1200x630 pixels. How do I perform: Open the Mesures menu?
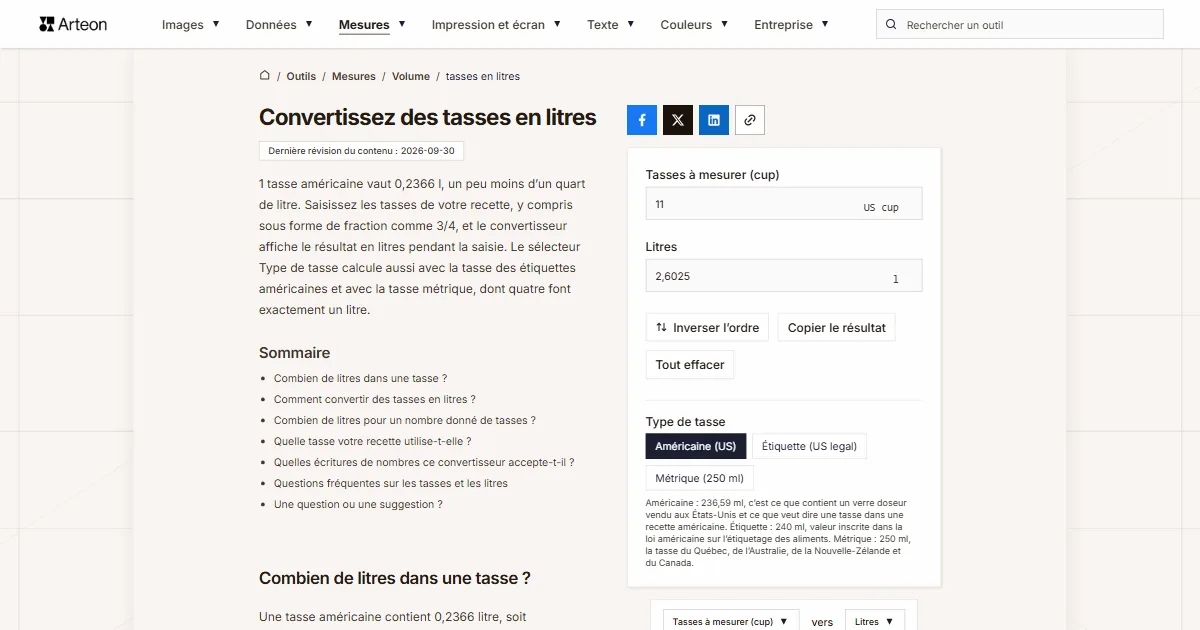[372, 24]
